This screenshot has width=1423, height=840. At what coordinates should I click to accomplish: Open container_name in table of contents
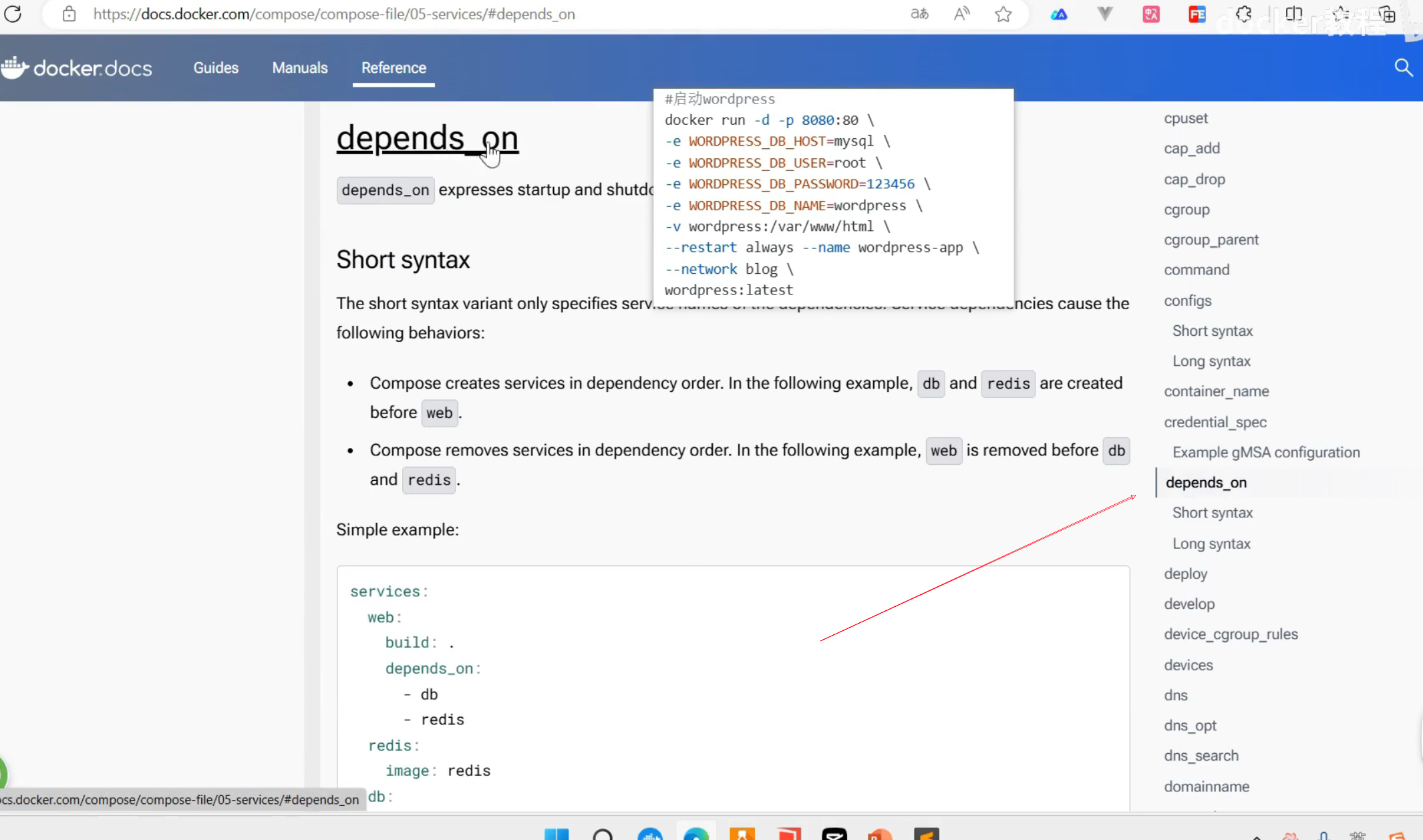click(1216, 391)
